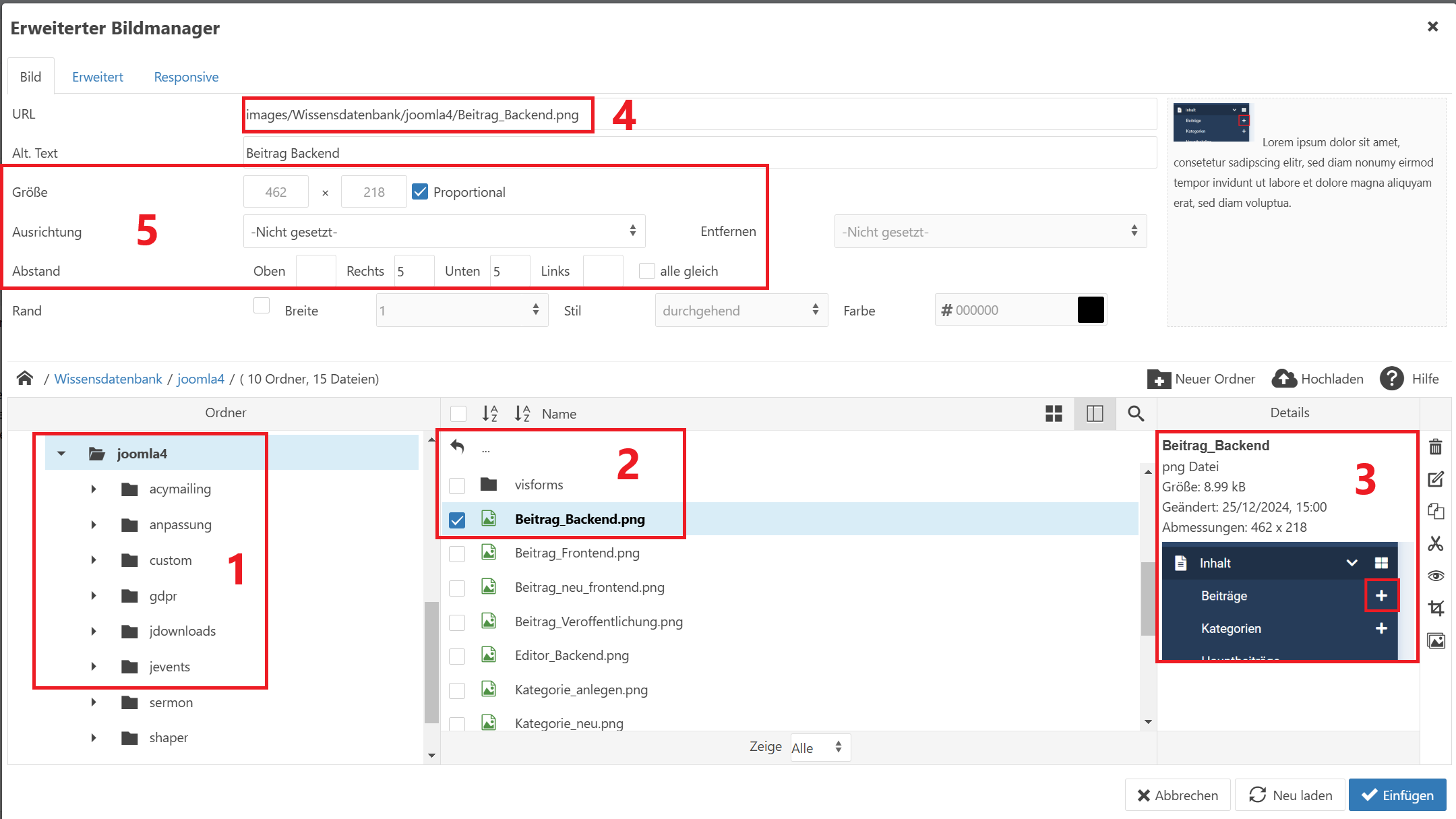Screen dimensions: 1456x819
Task: Open the Ausrichtung dropdown
Action: [x=444, y=231]
